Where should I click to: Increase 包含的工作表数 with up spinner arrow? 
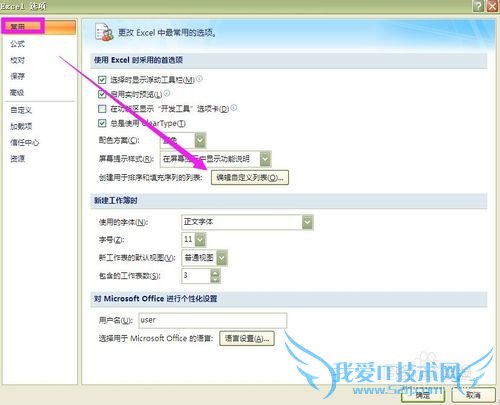click(x=215, y=272)
